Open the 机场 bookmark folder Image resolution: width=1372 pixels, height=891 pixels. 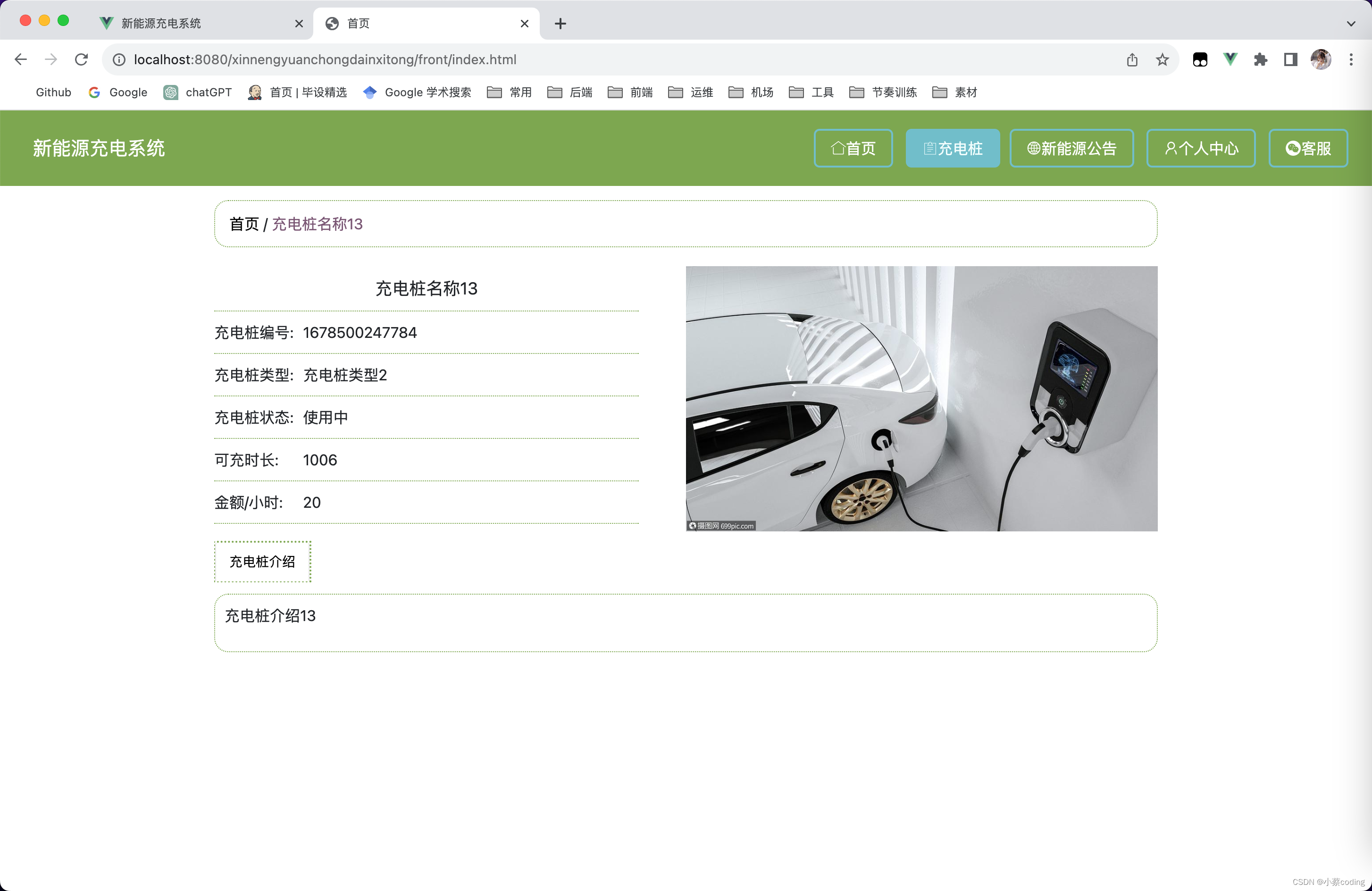pos(751,92)
